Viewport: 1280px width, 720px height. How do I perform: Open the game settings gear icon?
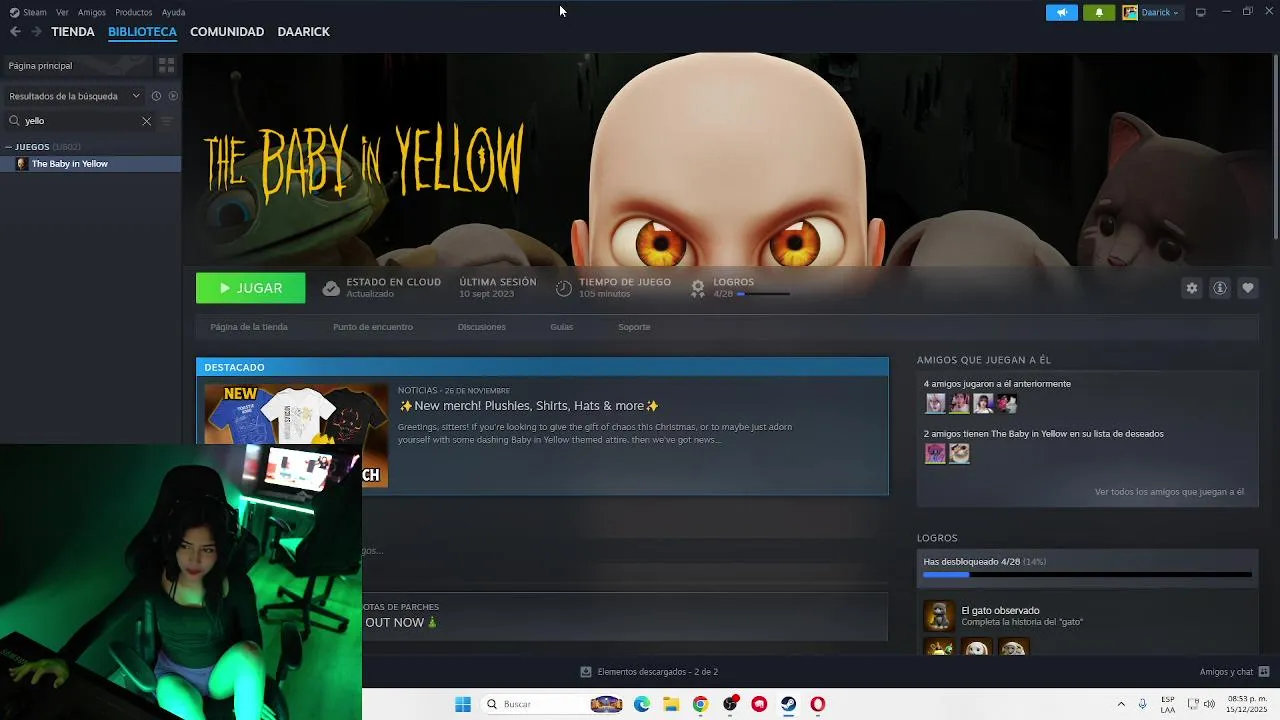(1192, 288)
